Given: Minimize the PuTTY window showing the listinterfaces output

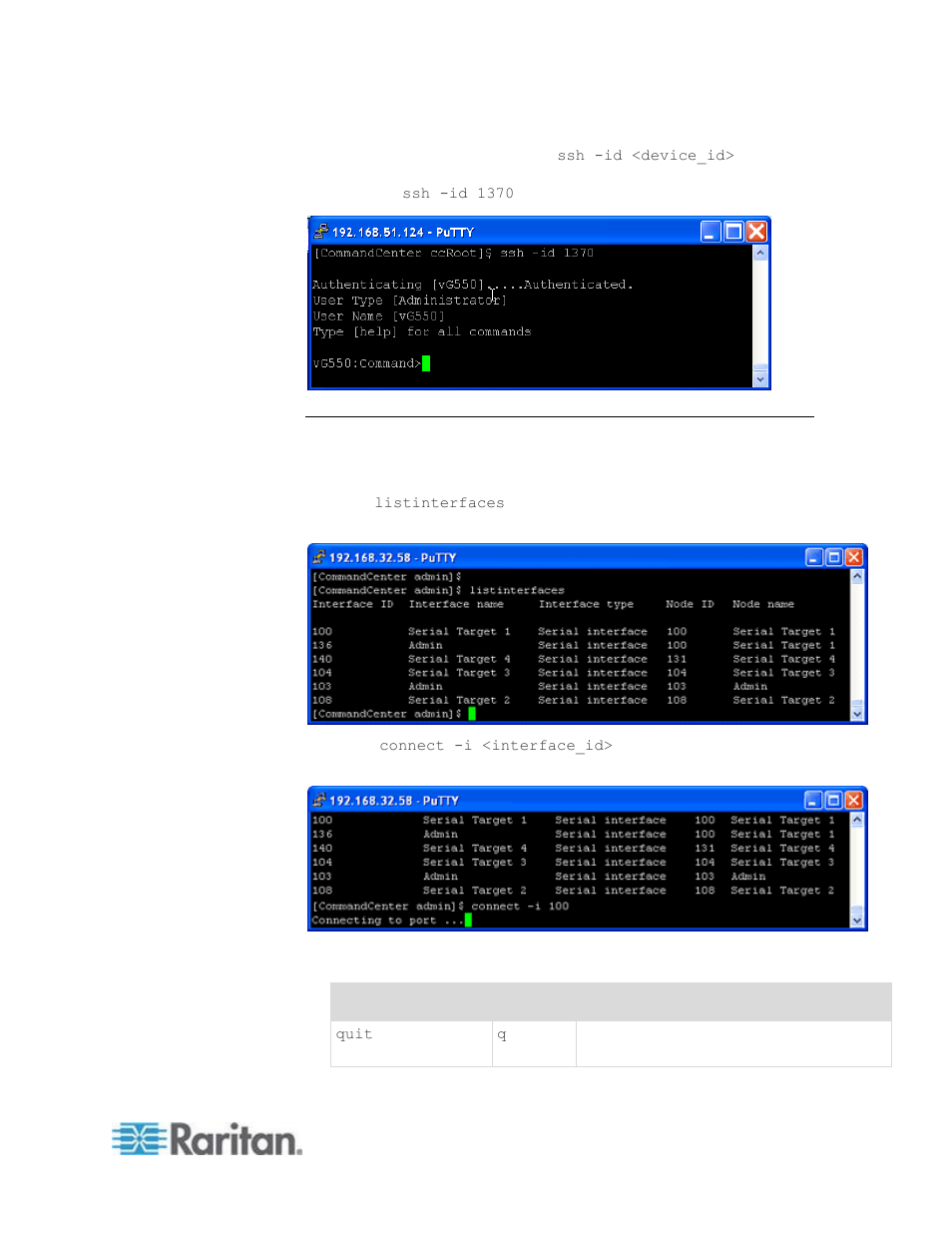Looking at the screenshot, I should tap(814, 557).
